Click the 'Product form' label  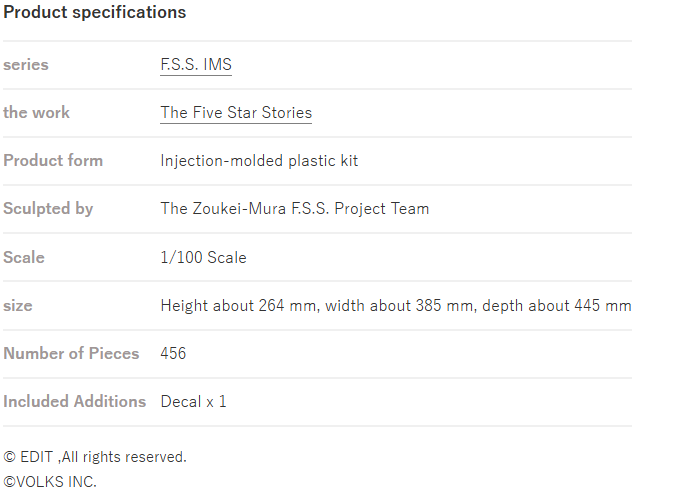(x=53, y=161)
